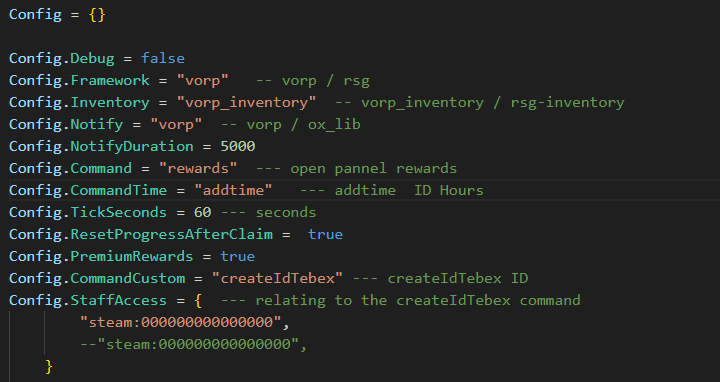Click the 'ResetProgressAfterClaim' property name
This screenshot has height=382, width=720.
171,234
